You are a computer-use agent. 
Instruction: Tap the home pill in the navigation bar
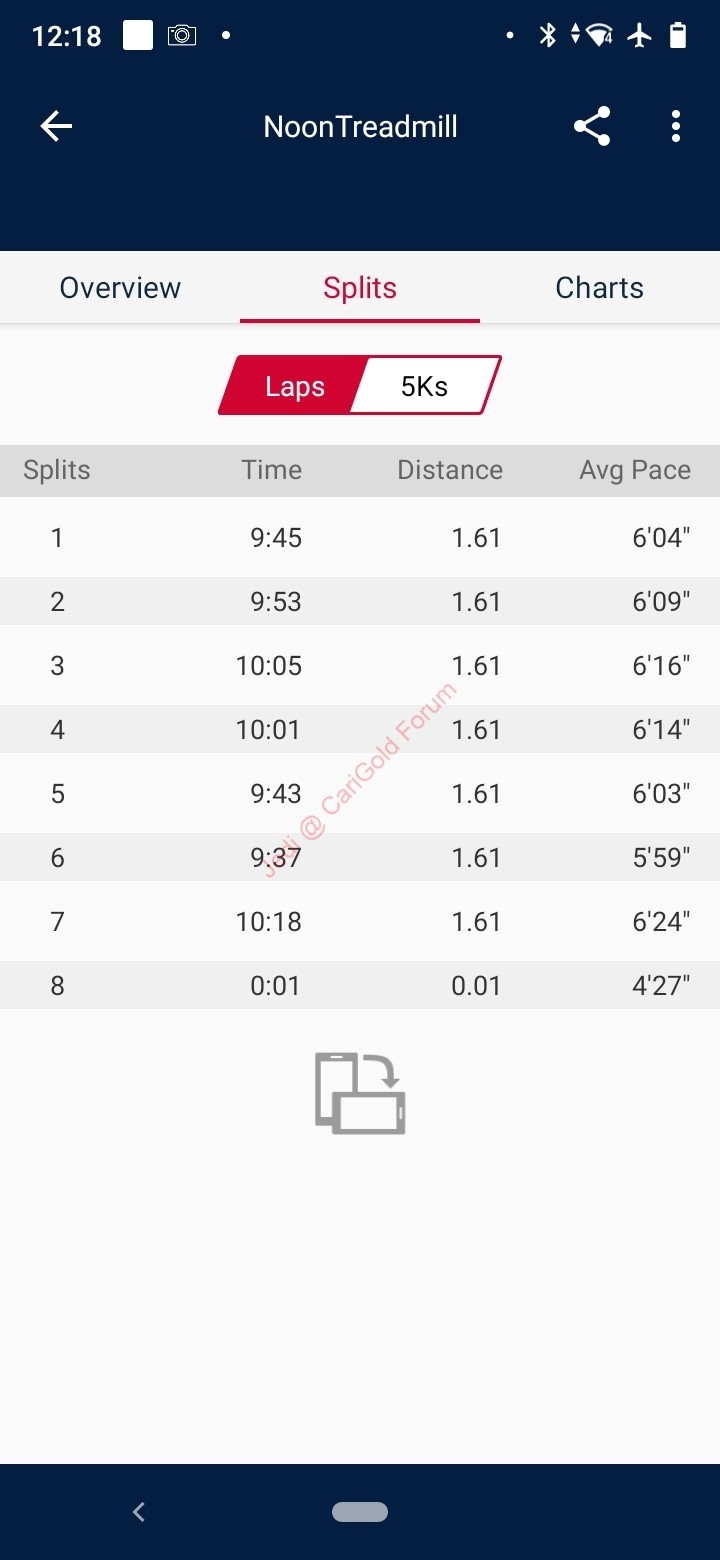coord(360,1512)
